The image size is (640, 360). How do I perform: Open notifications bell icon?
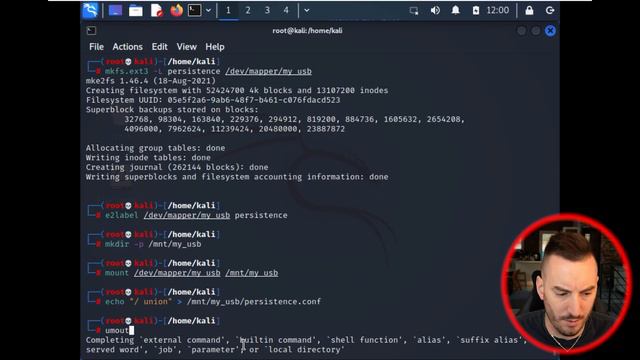(456, 10)
